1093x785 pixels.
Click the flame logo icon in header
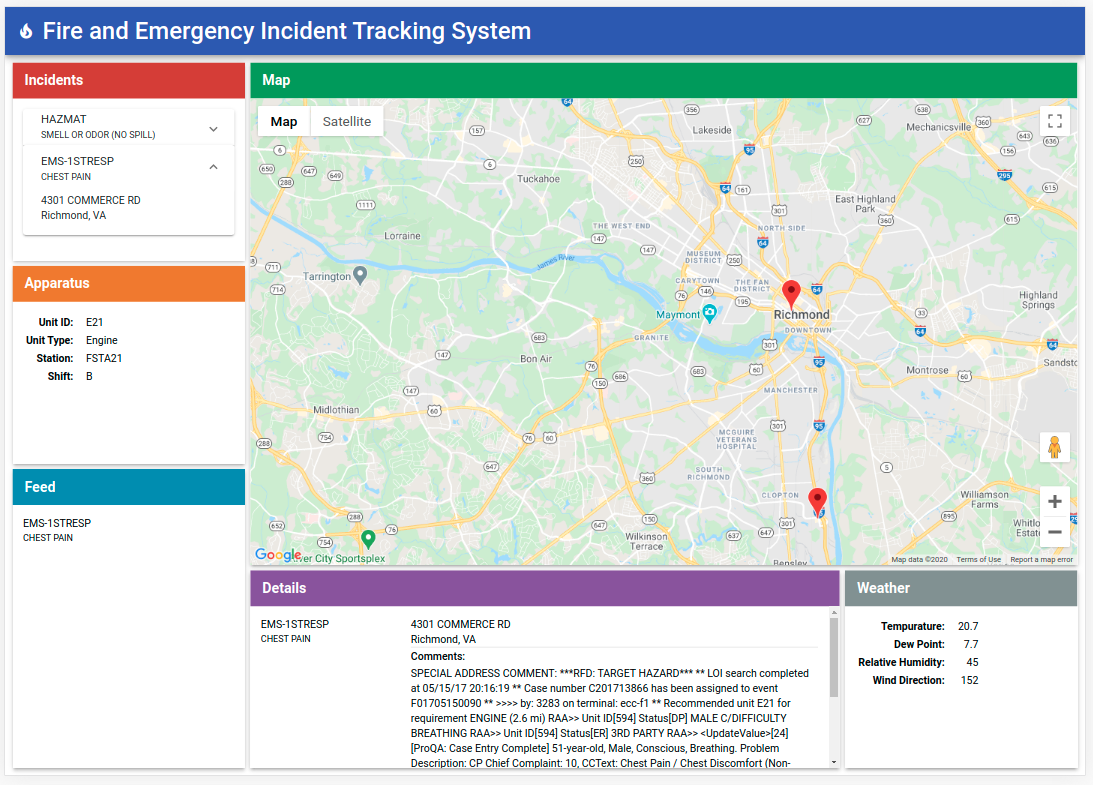[26, 31]
